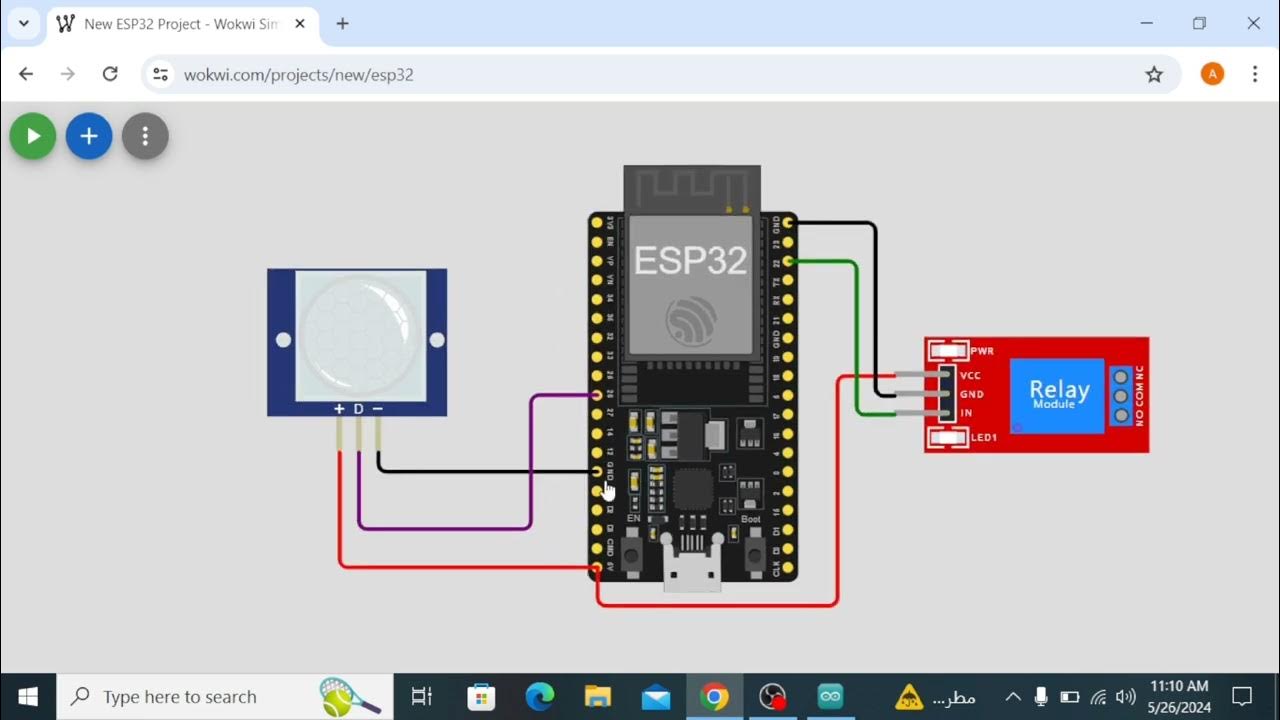Close the New ESP32 Project tab
The height and width of the screenshot is (720, 1280).
pyautogui.click(x=300, y=24)
